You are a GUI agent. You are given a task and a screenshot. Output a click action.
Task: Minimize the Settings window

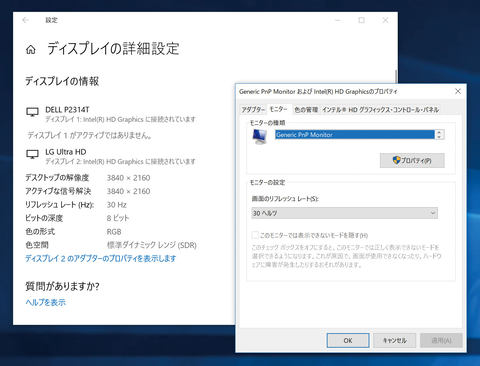338,20
